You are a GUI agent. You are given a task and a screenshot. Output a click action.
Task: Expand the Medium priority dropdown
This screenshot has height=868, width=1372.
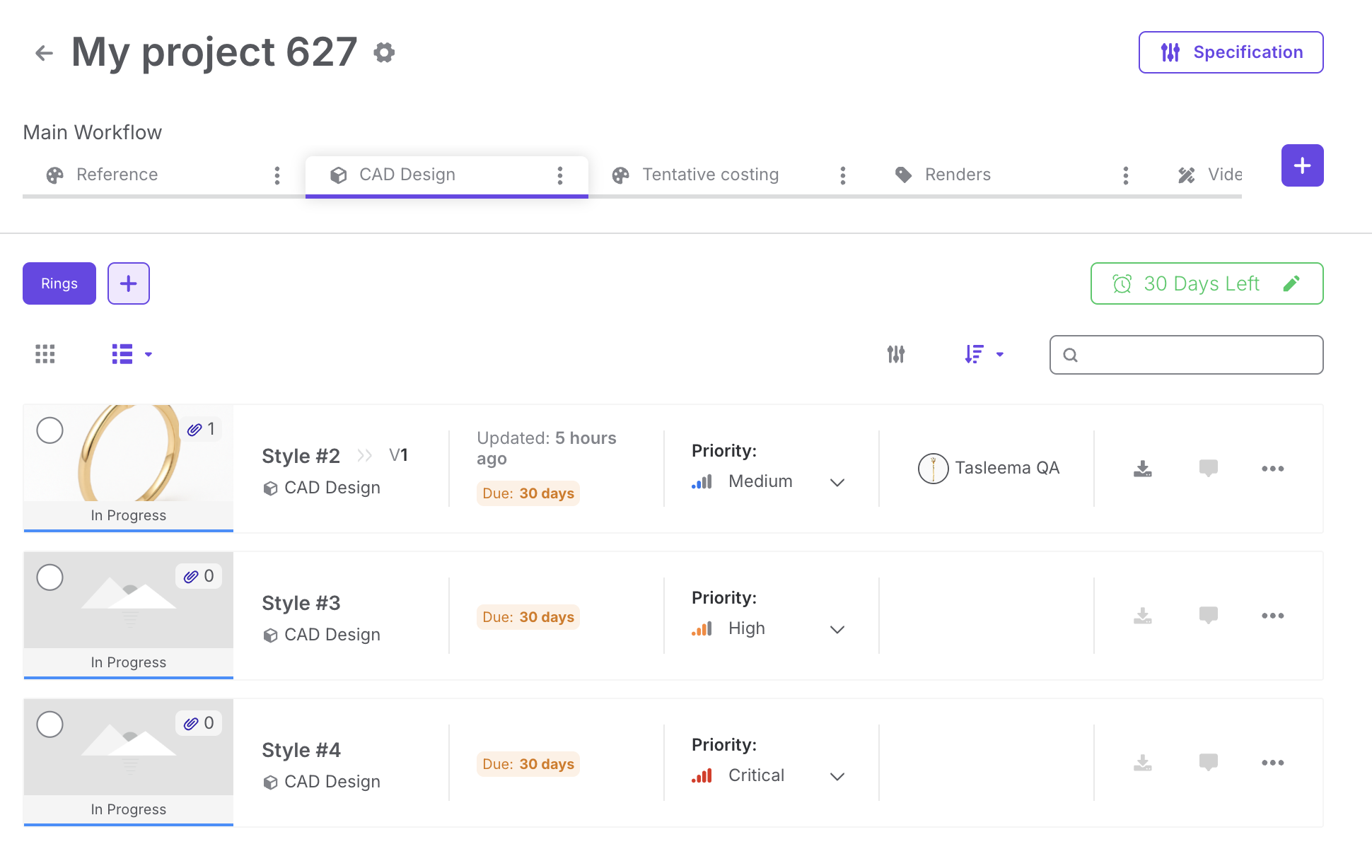point(837,482)
